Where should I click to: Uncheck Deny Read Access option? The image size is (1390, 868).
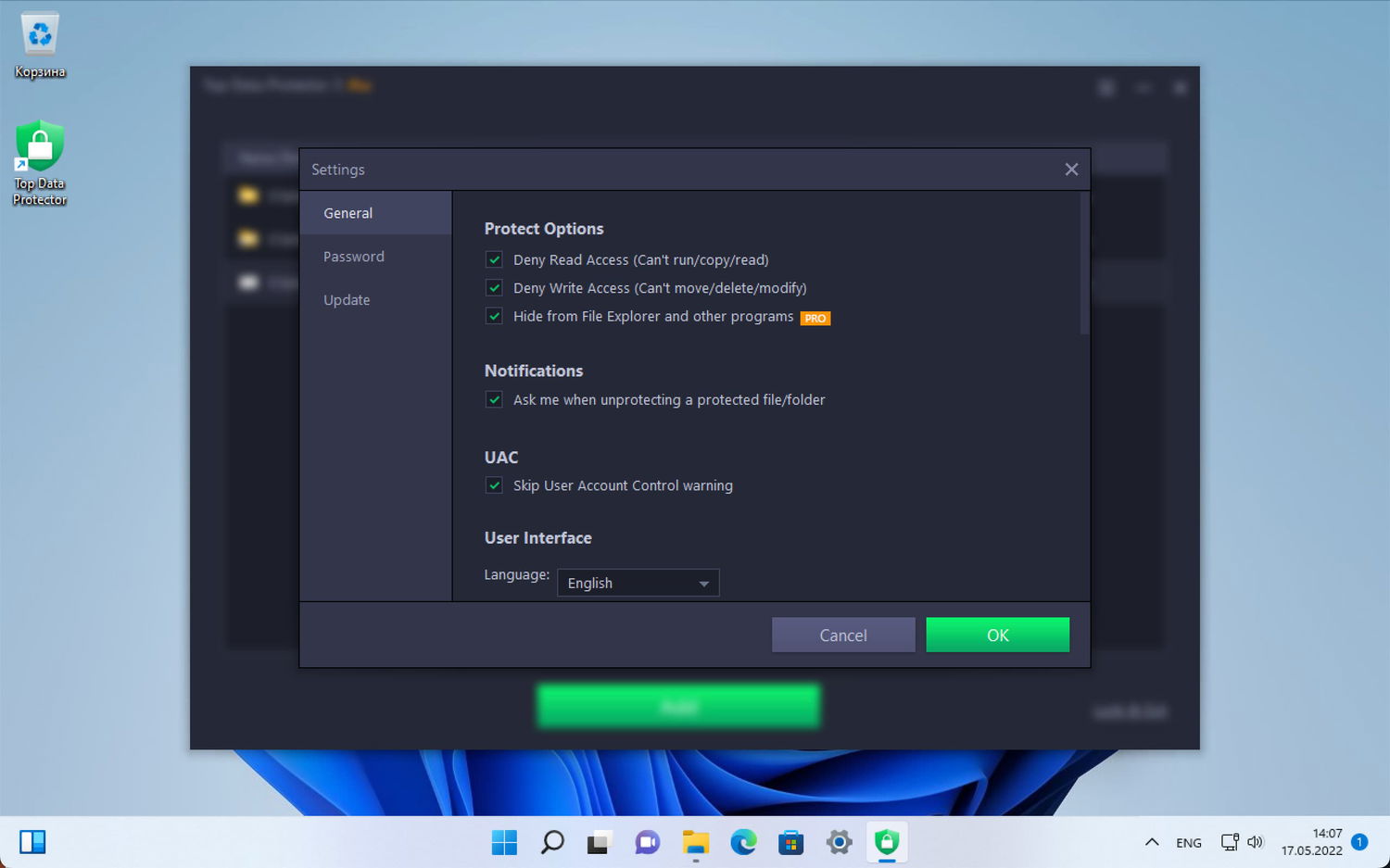[x=494, y=260]
